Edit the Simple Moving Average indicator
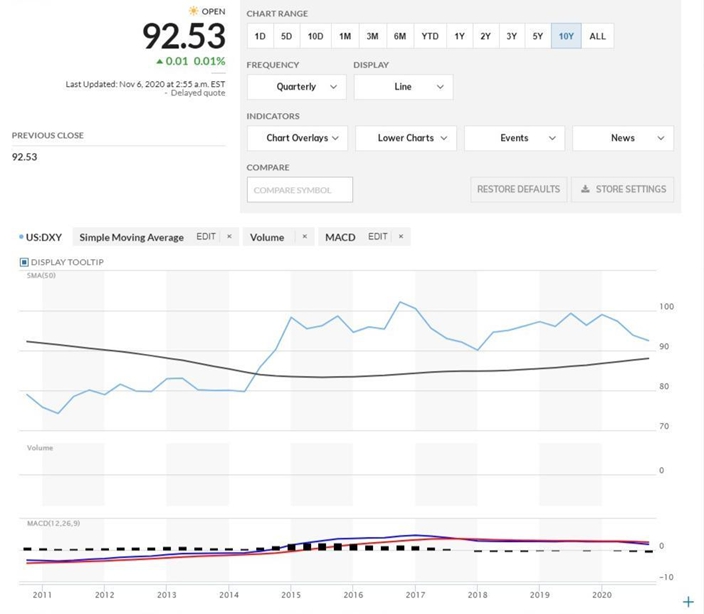This screenshot has height=614, width=704. (206, 237)
